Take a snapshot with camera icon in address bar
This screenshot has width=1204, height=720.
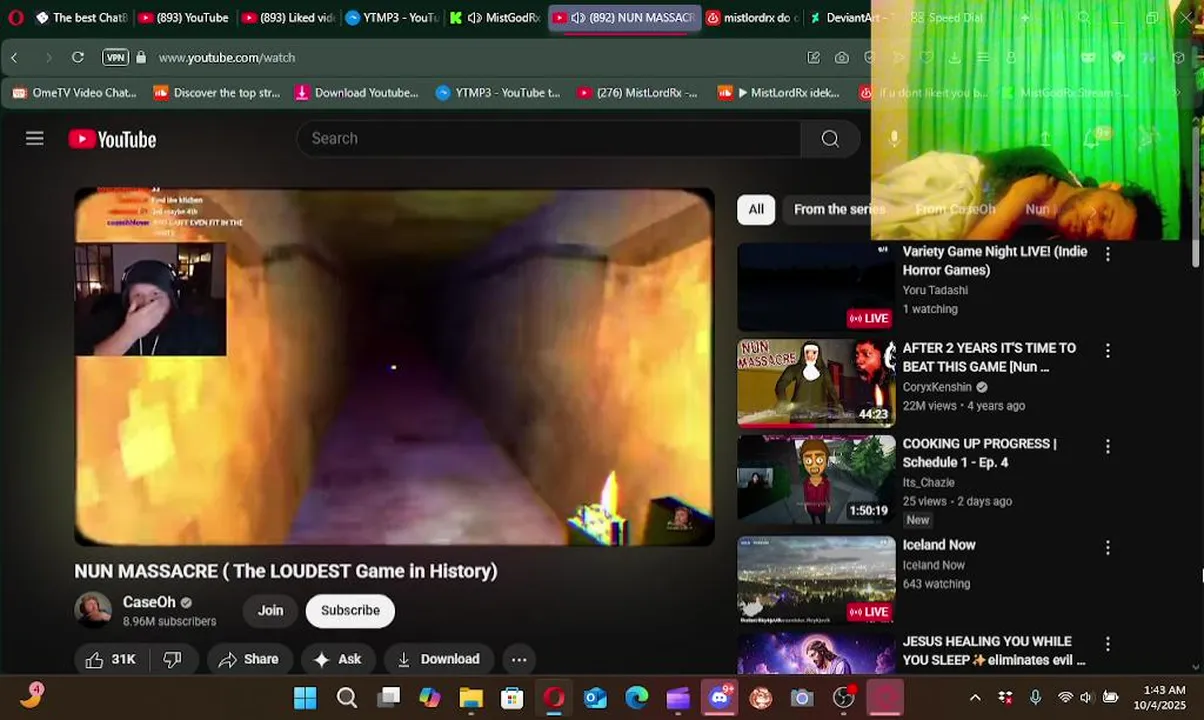pos(842,58)
